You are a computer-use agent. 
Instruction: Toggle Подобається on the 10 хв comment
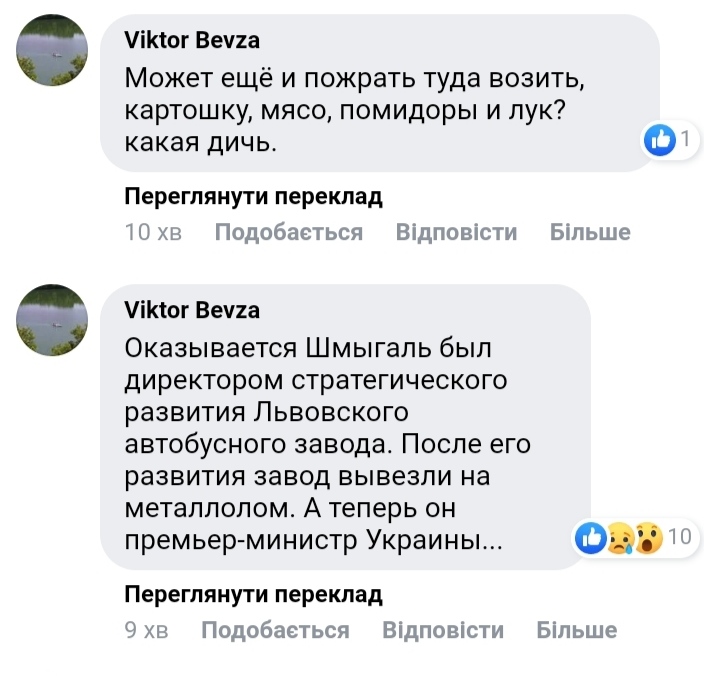coord(289,233)
